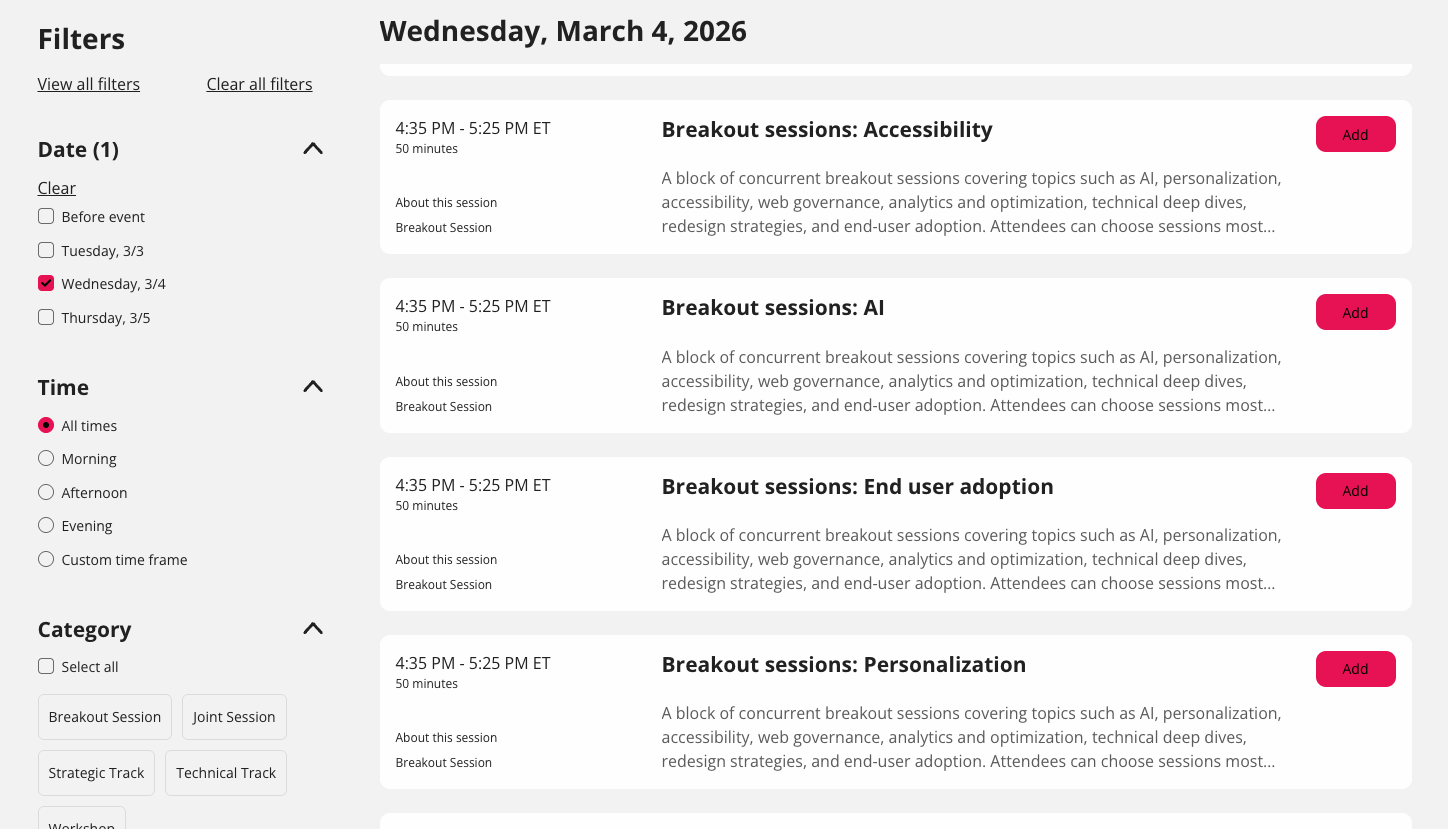The width and height of the screenshot is (1448, 829).
Task: Pick the Evening time radio button
Action: 46,526
